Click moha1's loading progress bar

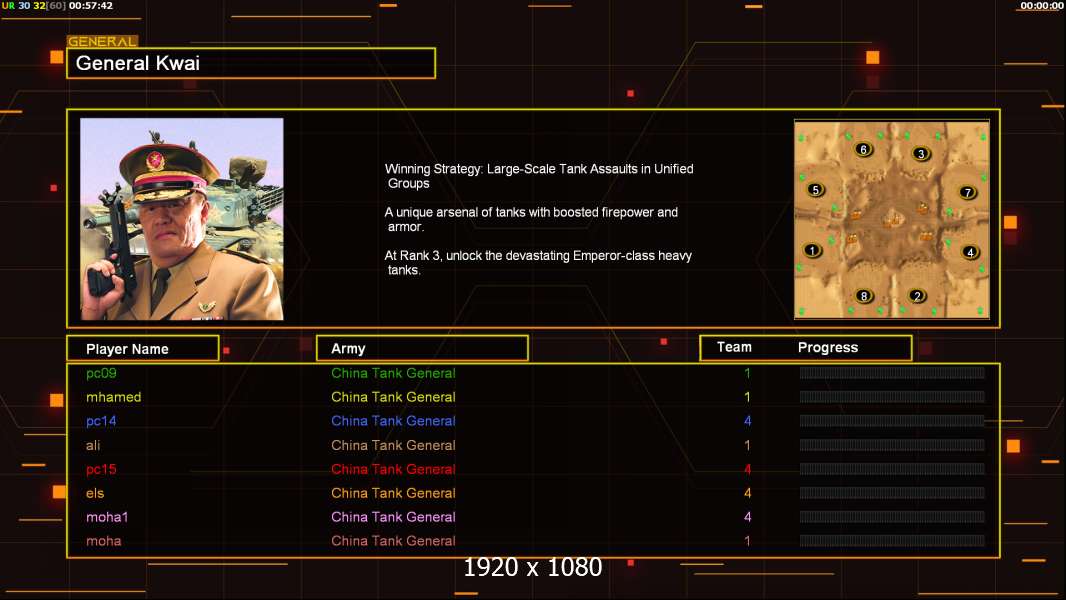click(x=892, y=516)
